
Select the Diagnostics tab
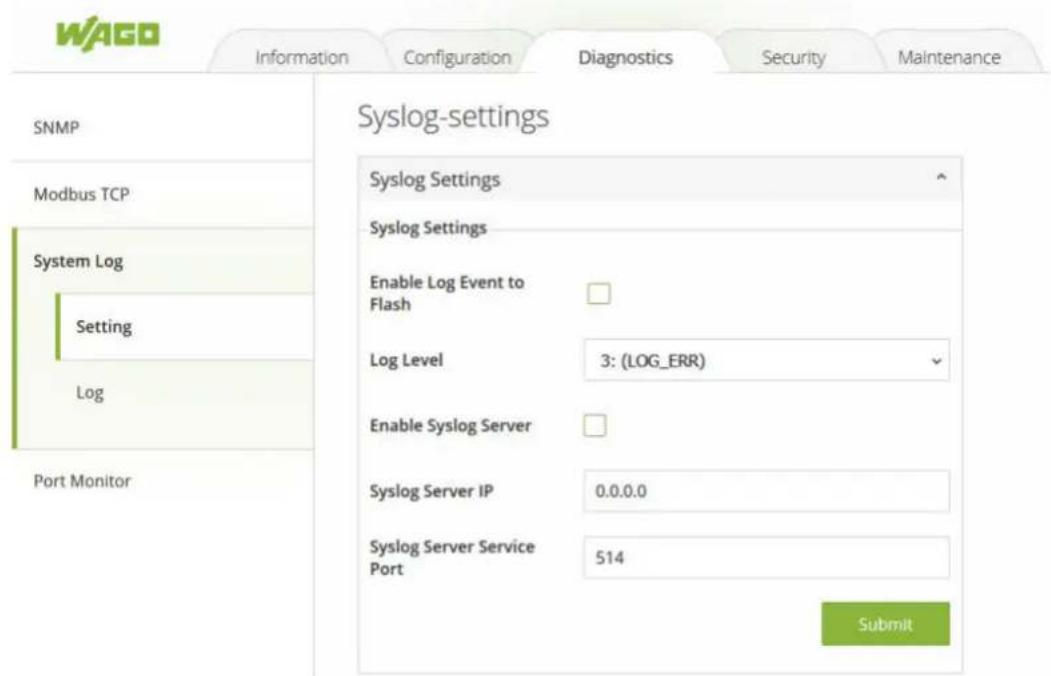click(625, 57)
